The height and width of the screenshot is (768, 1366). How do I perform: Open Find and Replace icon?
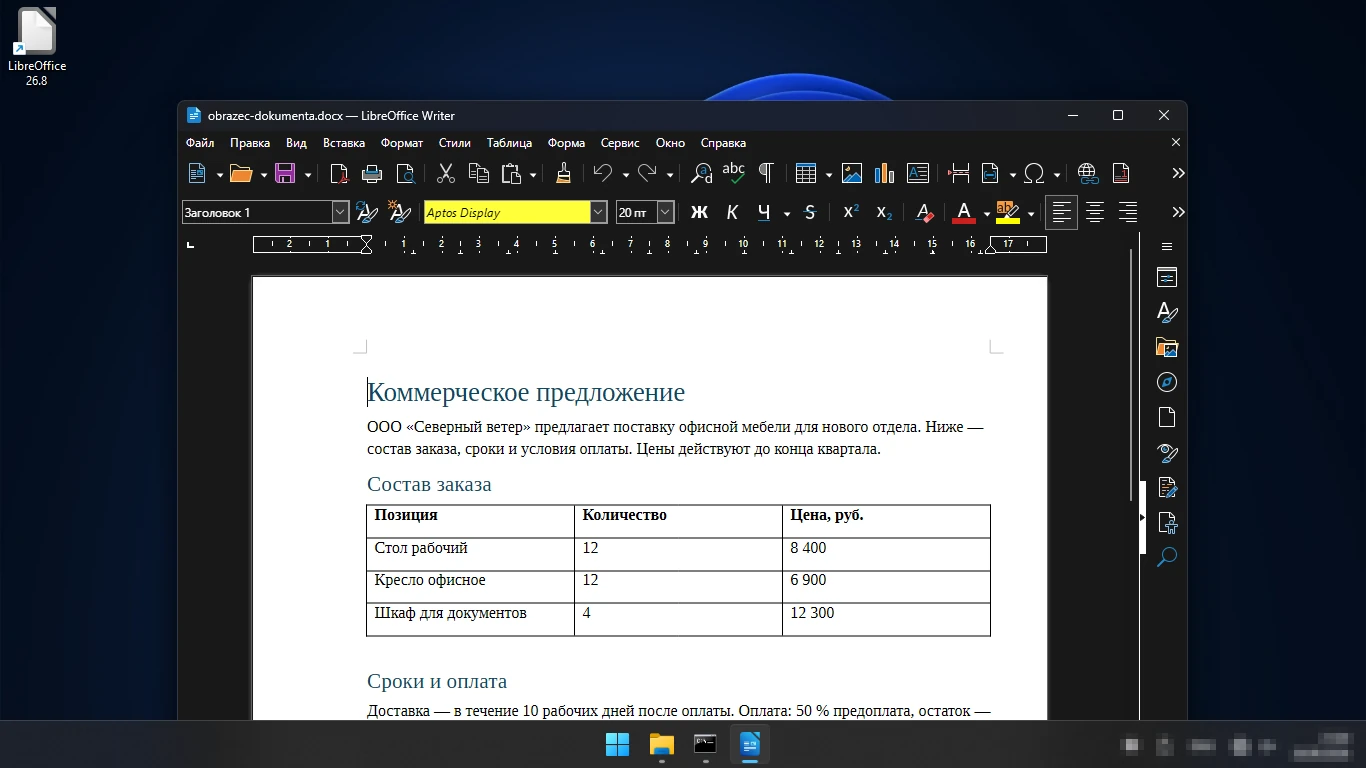702,174
